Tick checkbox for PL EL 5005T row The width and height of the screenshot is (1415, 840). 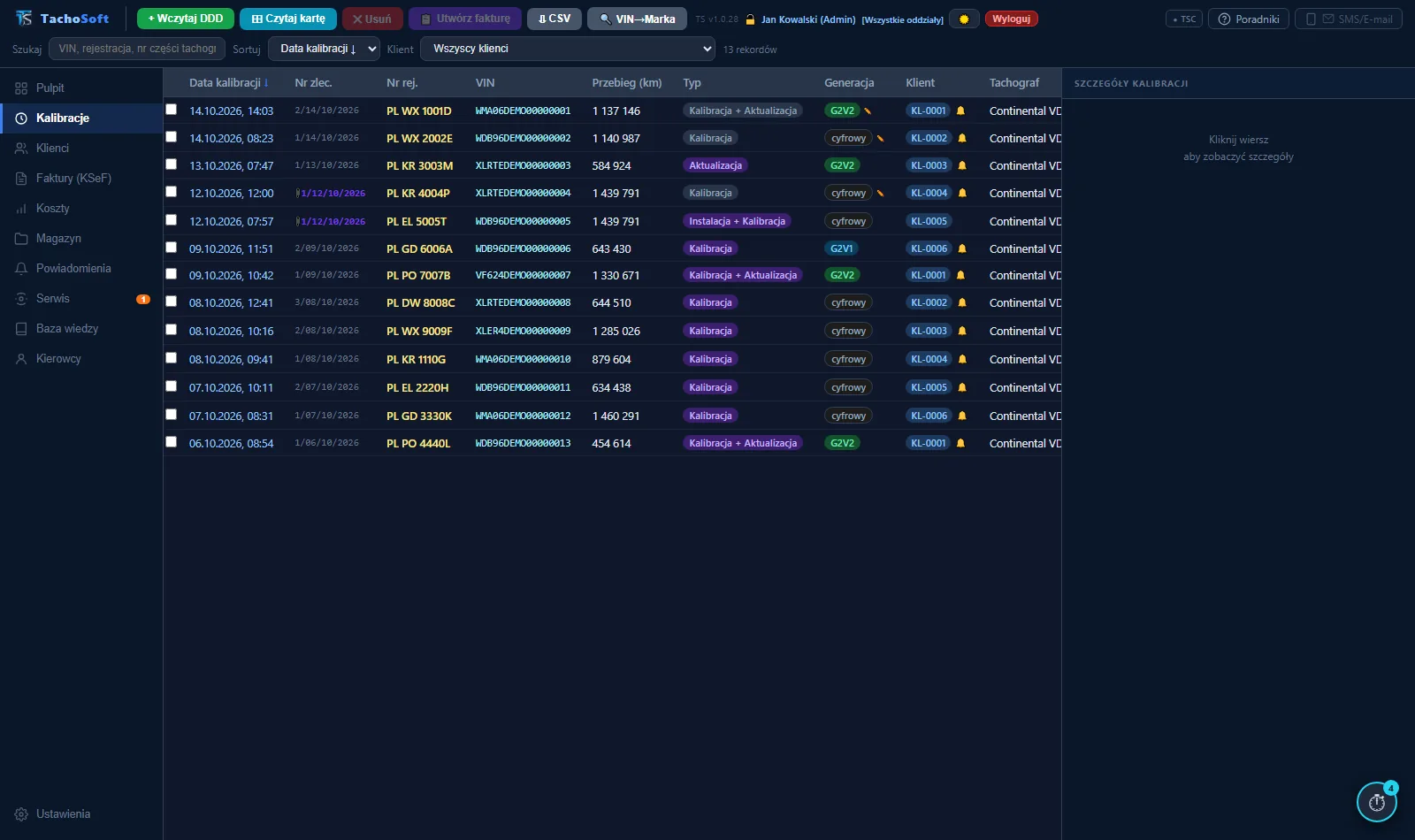click(172, 220)
